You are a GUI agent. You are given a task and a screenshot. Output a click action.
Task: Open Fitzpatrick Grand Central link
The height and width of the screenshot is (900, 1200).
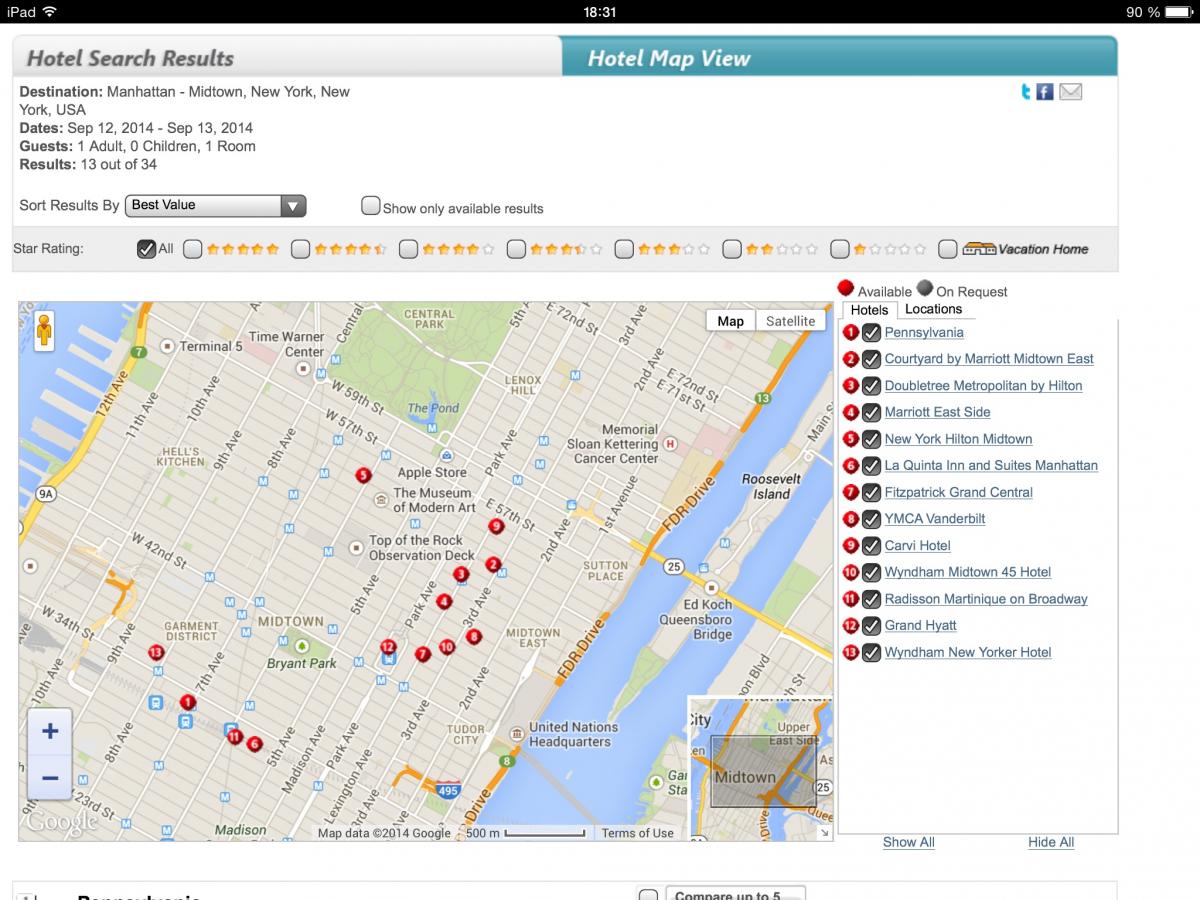tap(959, 493)
